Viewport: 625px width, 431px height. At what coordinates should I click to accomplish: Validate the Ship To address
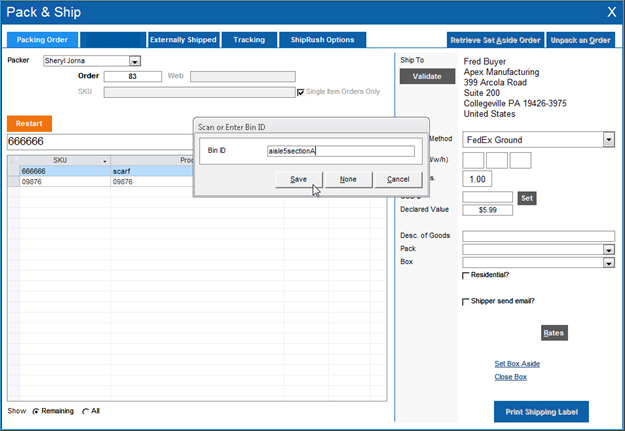(x=427, y=76)
